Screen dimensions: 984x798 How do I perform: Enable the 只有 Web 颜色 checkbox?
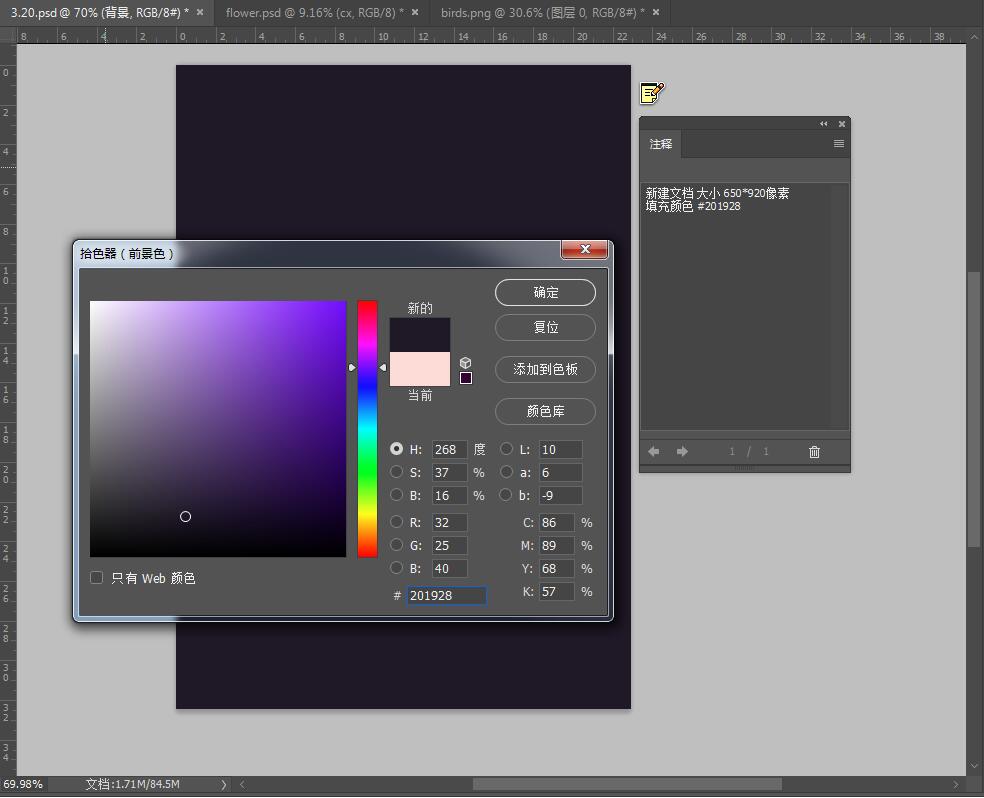tap(97, 577)
